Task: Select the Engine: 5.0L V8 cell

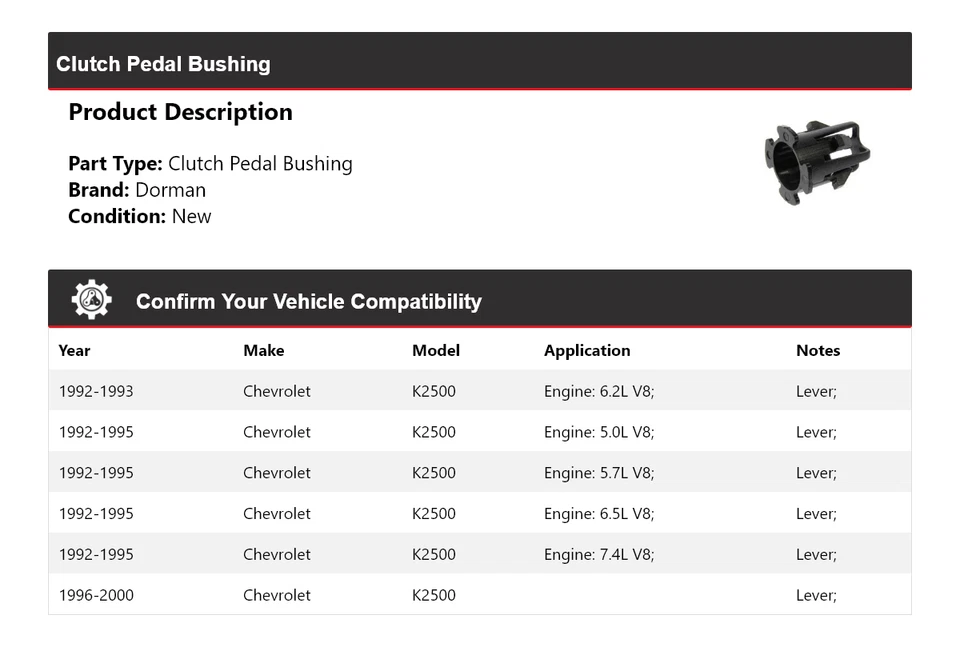Action: 598,432
